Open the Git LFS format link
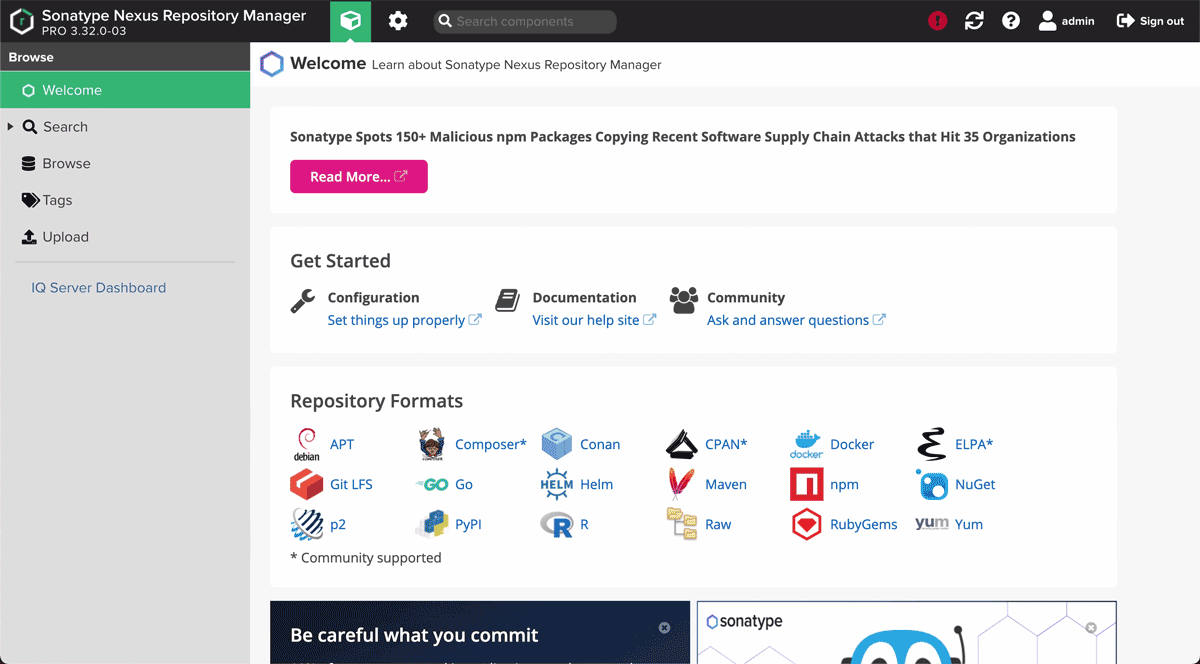 (351, 484)
